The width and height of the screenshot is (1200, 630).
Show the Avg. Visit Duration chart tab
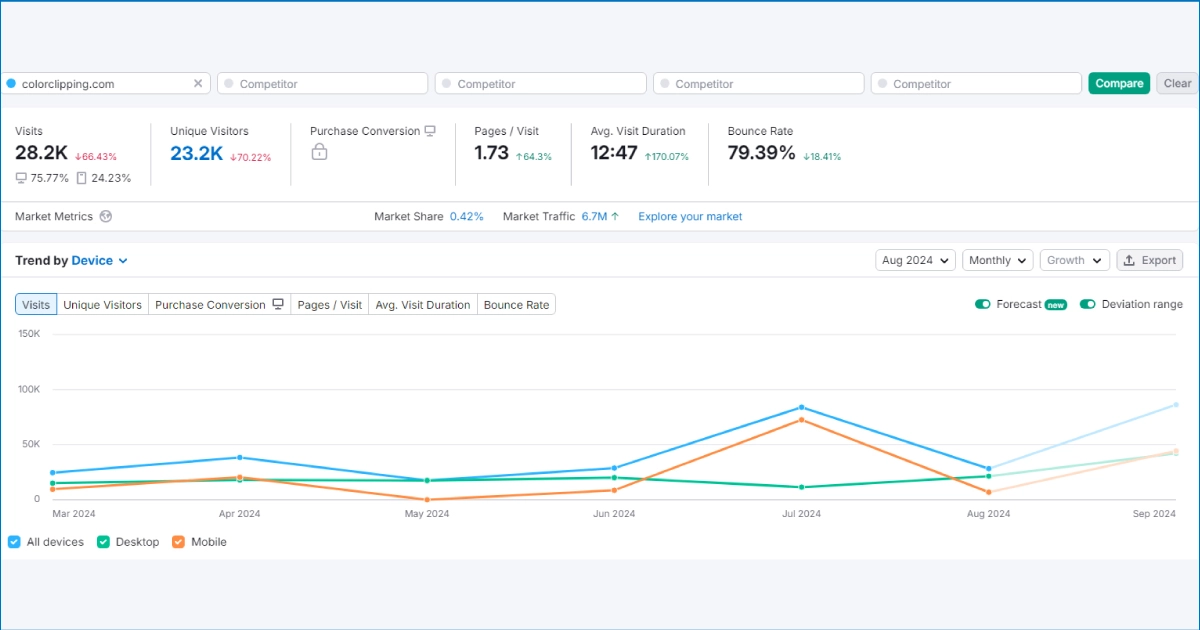tap(423, 305)
